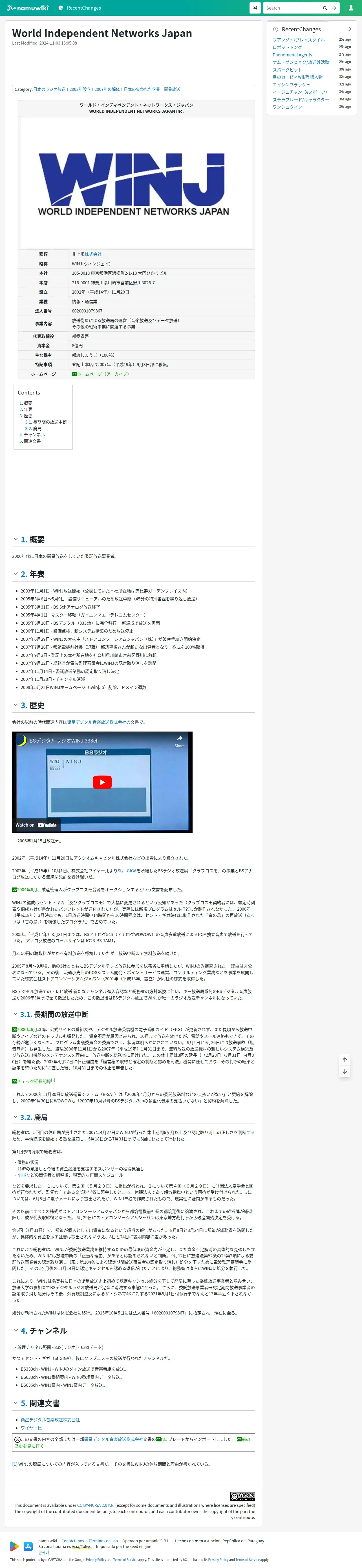Jump to '4. チャンネル' in Contents
The height and width of the screenshot is (1568, 362).
click(32, 435)
